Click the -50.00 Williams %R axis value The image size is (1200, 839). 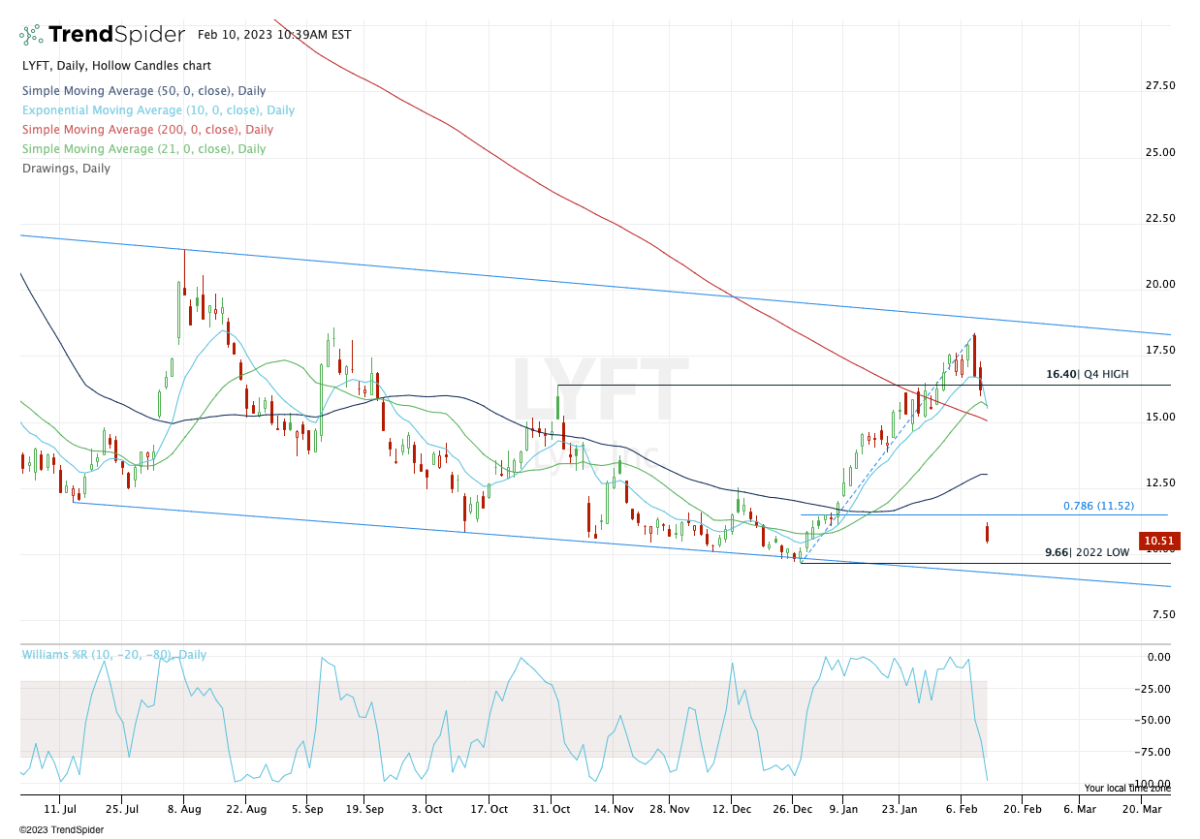(1158, 720)
